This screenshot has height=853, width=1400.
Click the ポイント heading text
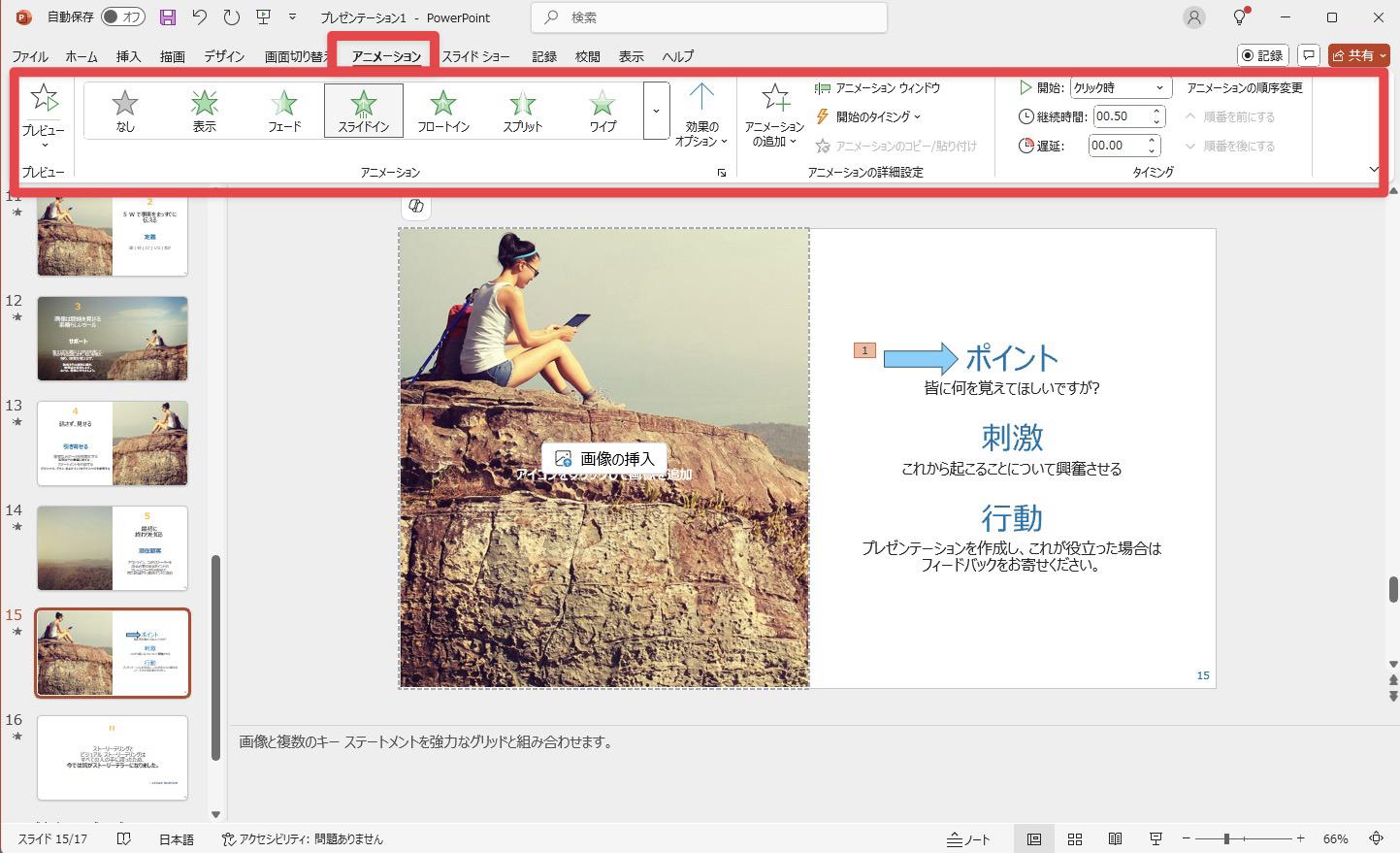click(1011, 358)
